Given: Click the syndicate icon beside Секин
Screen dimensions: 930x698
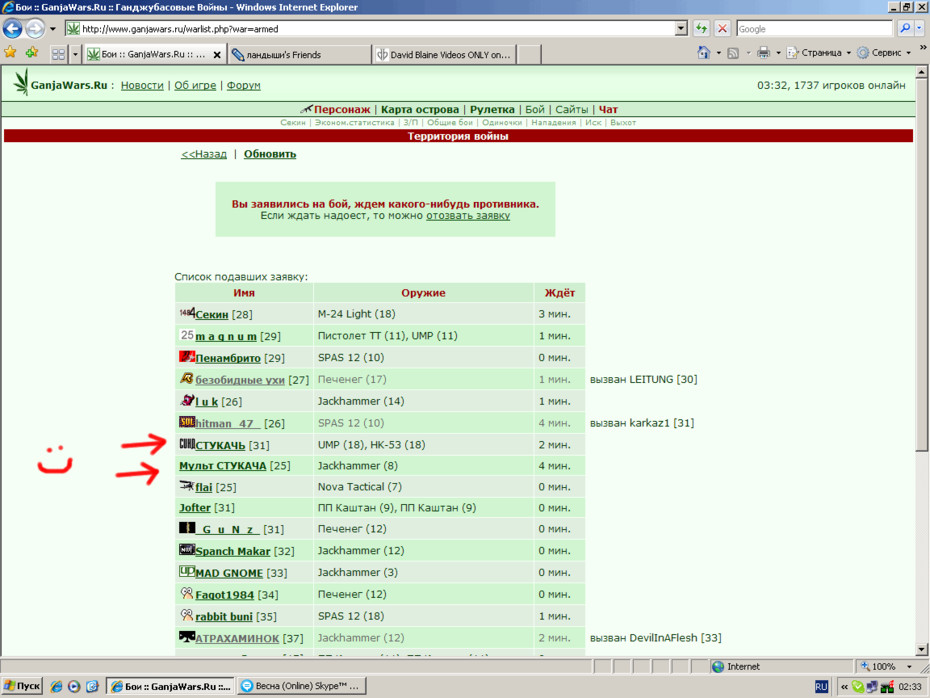Looking at the screenshot, I should point(187,313).
